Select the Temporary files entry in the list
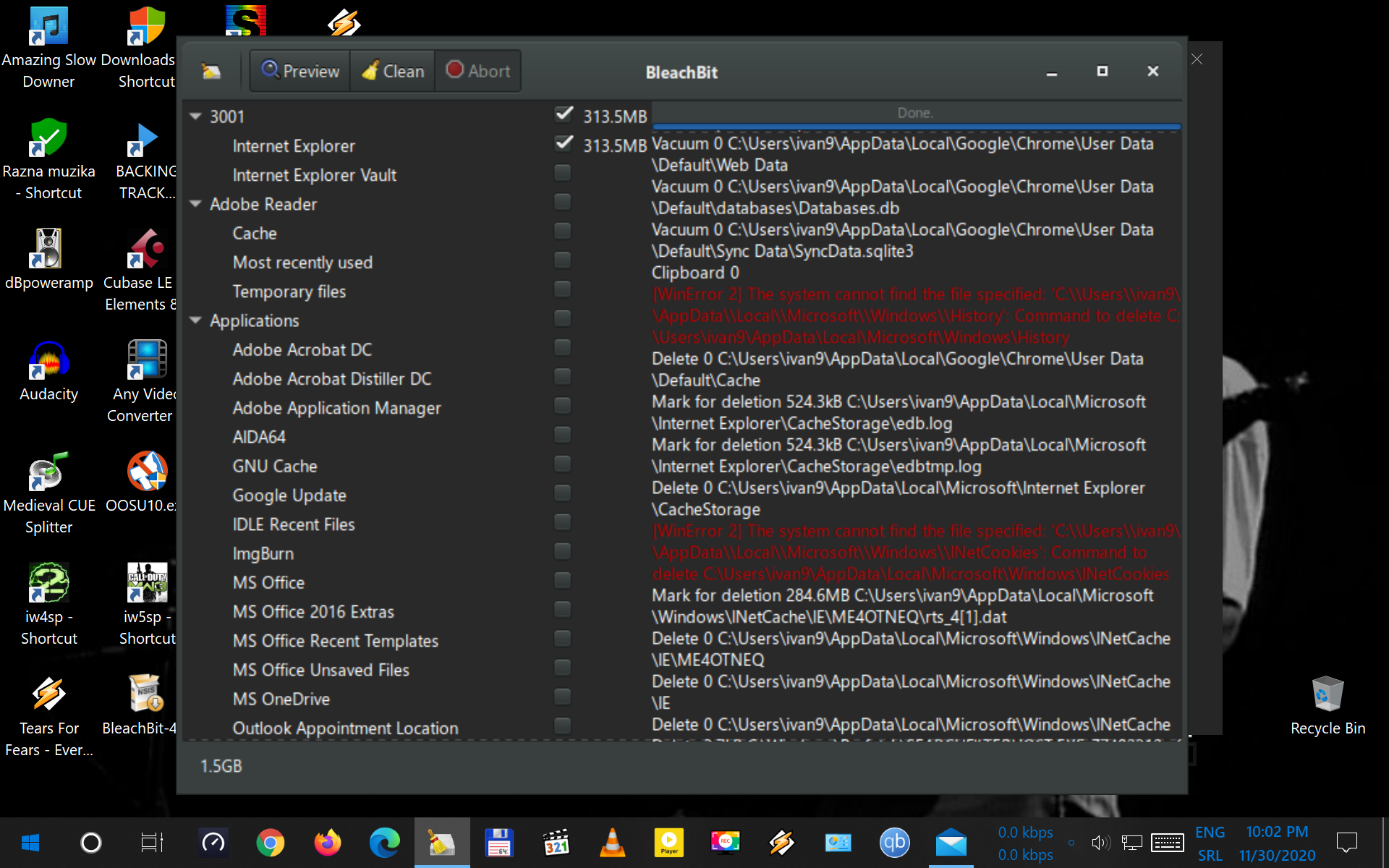Image resolution: width=1389 pixels, height=868 pixels. [x=289, y=291]
